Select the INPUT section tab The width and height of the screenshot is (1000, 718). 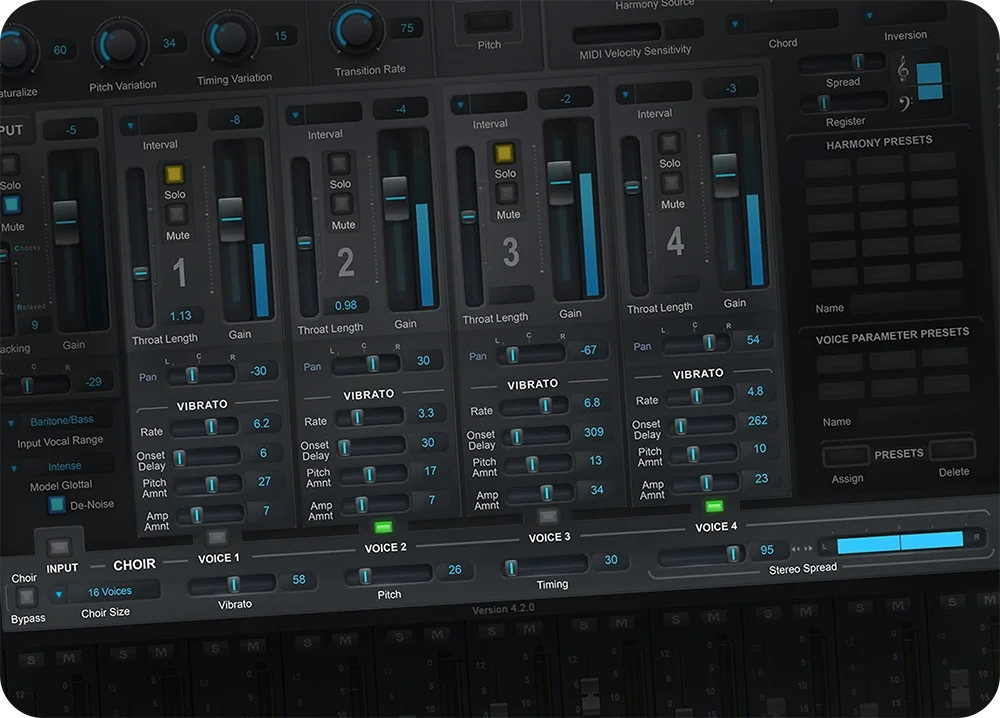point(62,568)
